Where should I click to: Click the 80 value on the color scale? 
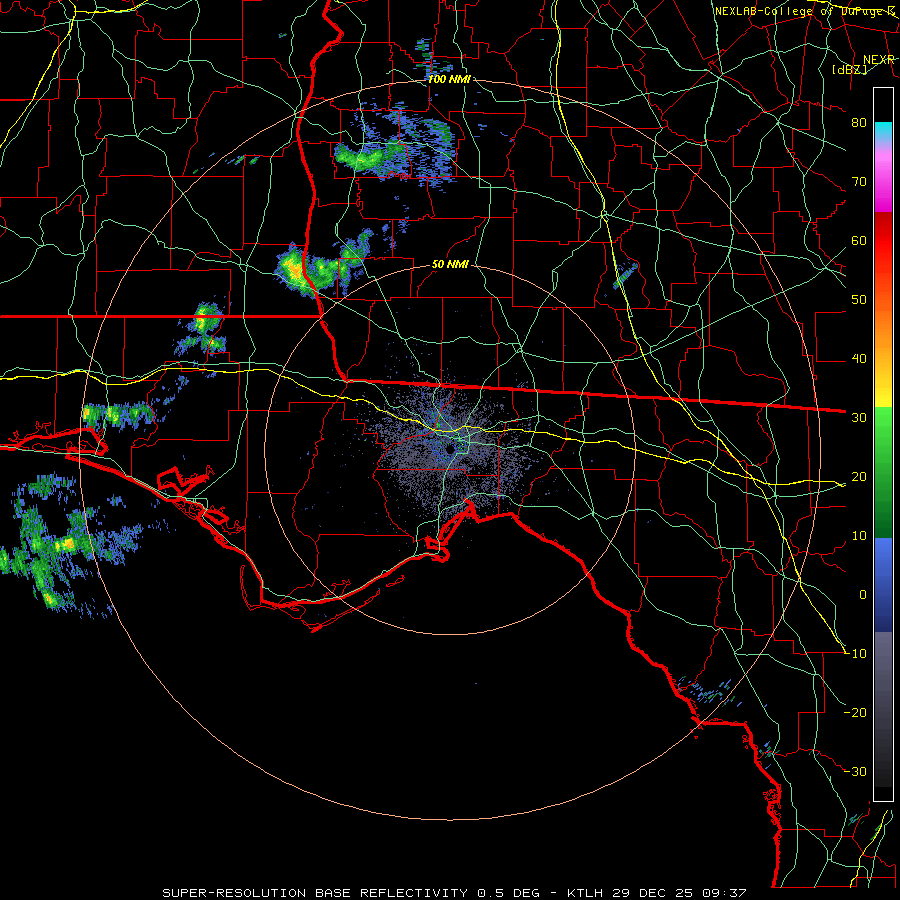click(859, 123)
